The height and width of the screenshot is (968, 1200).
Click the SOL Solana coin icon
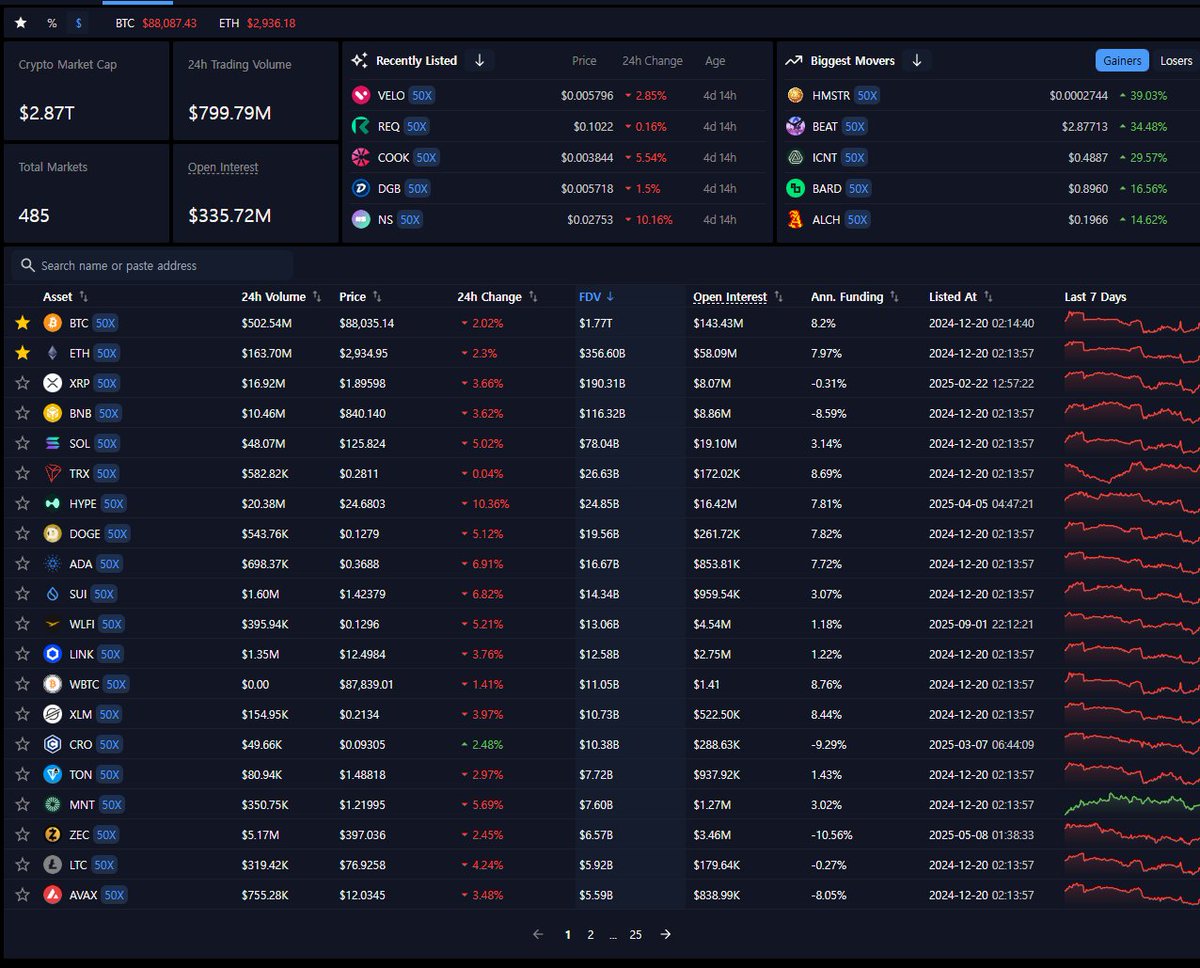(52, 443)
